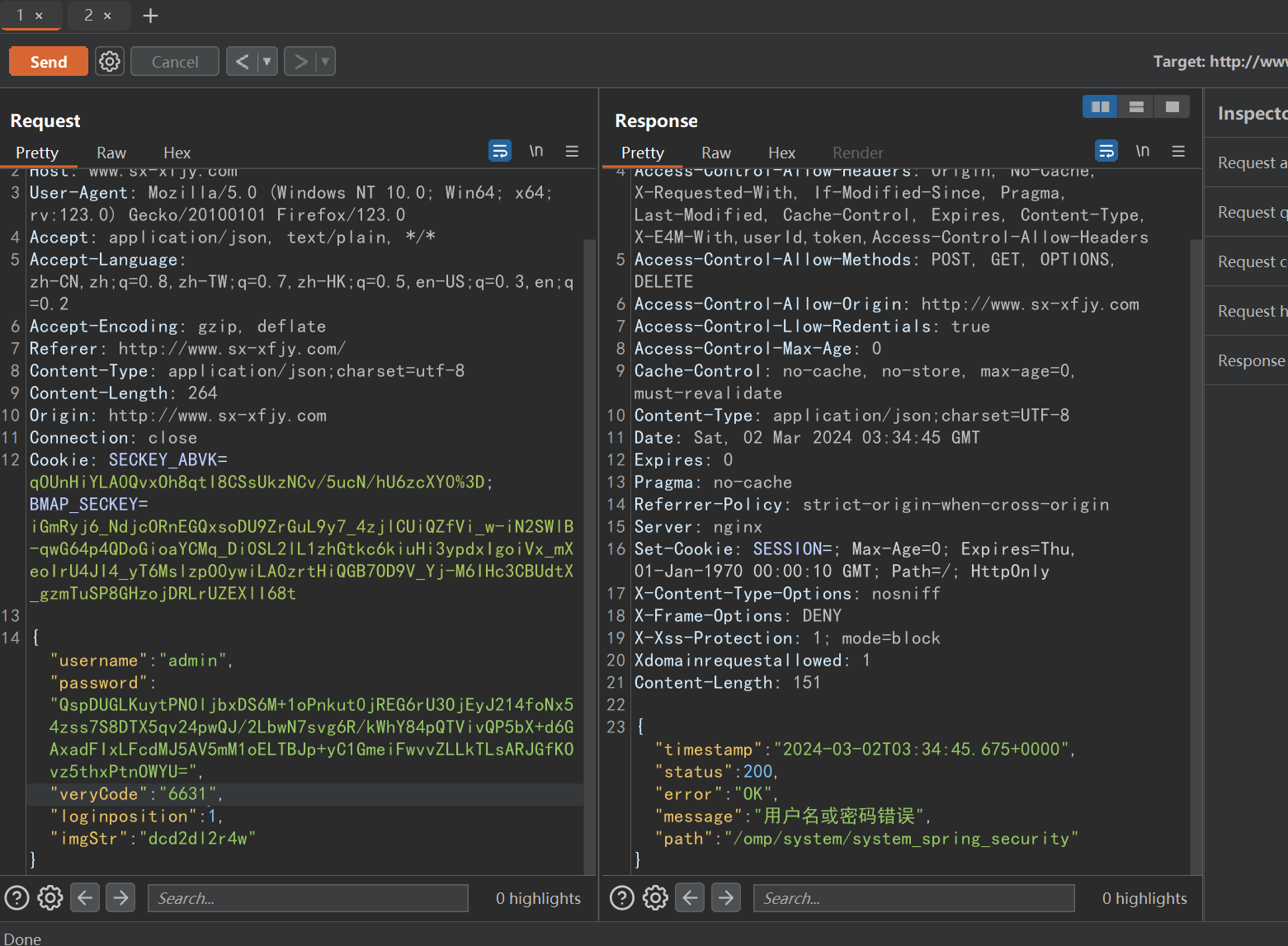This screenshot has height=946, width=1288.
Task: Click the Response panel vertical scrollbar
Action: pyautogui.click(x=1196, y=557)
